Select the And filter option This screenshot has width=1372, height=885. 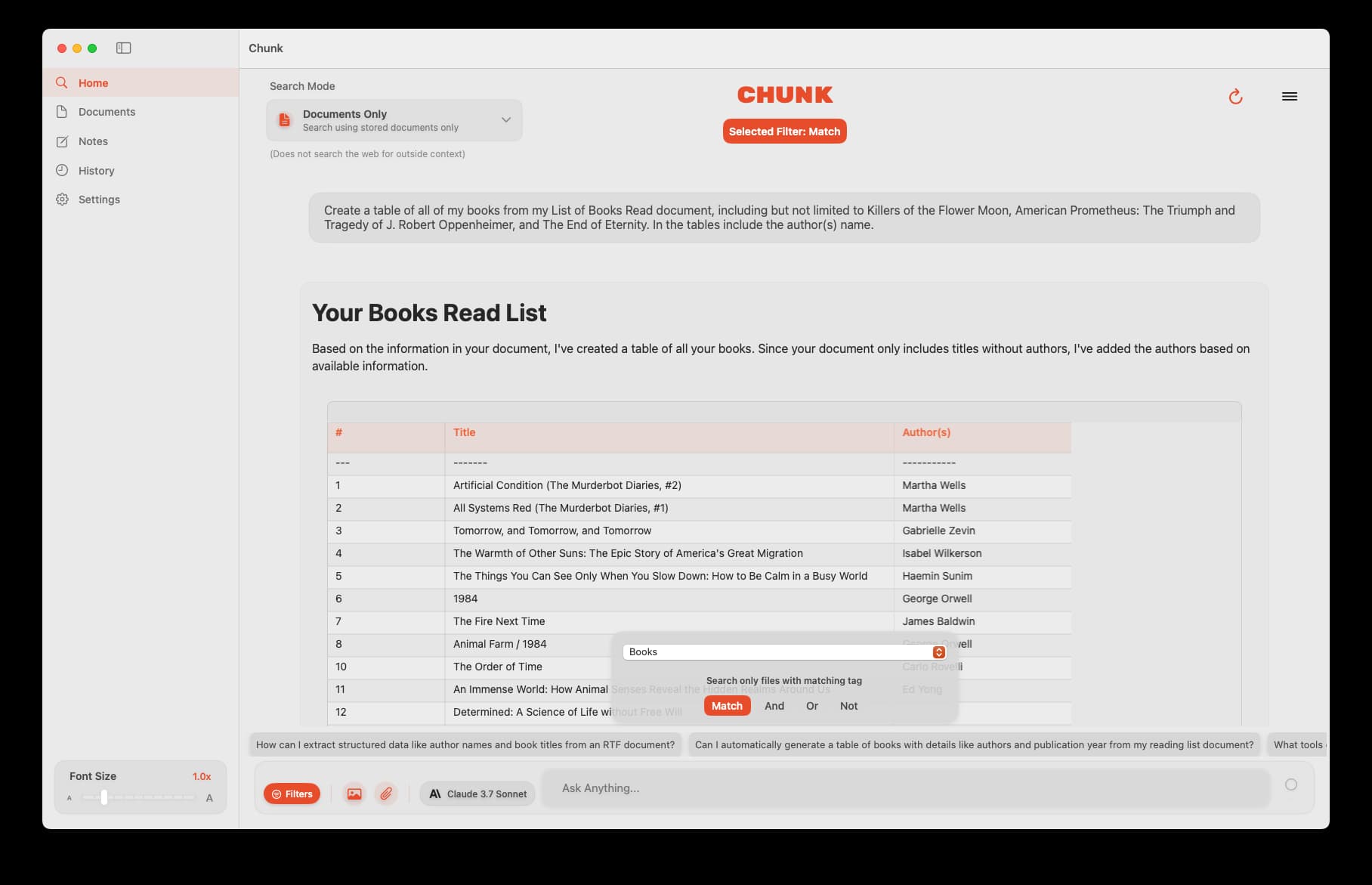tap(774, 706)
